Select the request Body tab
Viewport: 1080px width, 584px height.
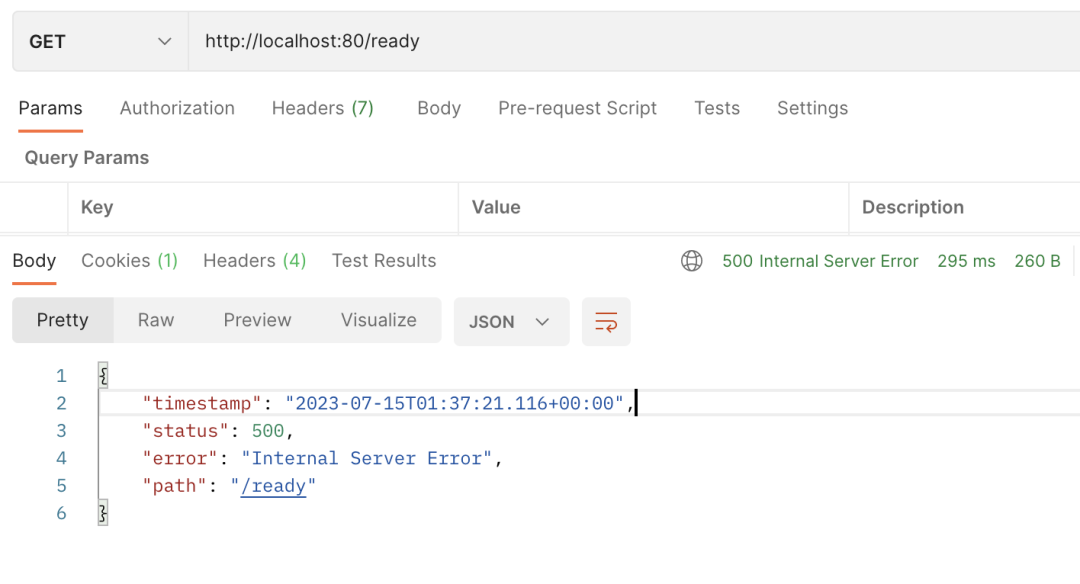(439, 108)
